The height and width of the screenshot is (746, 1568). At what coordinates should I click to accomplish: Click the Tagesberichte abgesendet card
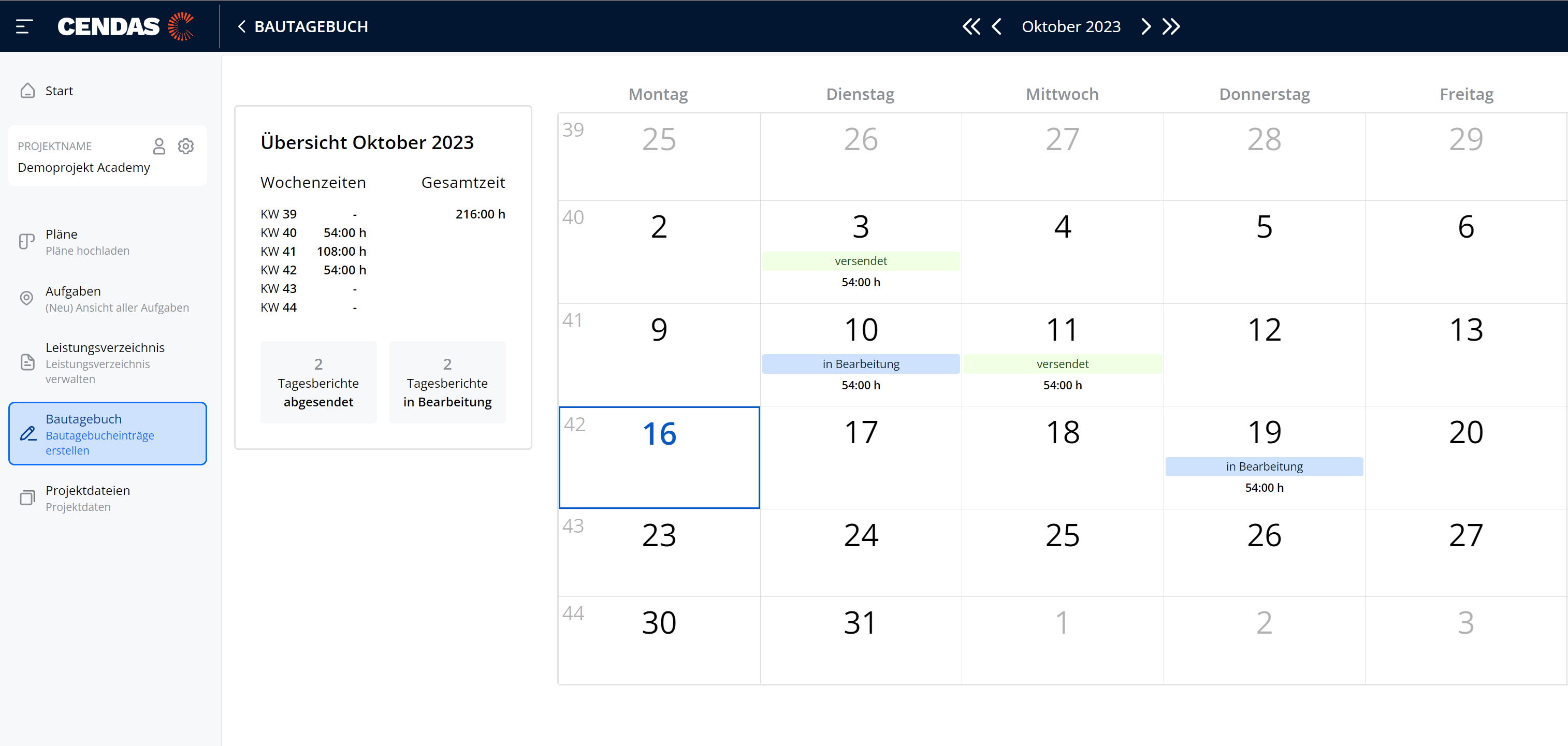click(x=318, y=382)
